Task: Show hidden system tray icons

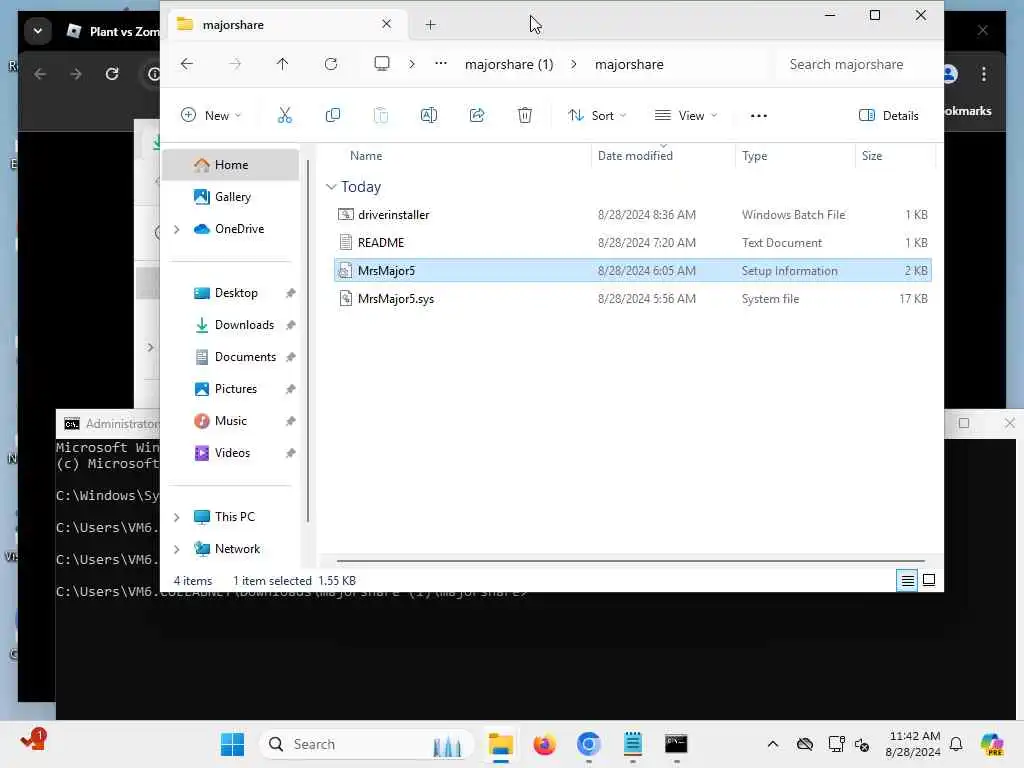Action: coord(773,744)
